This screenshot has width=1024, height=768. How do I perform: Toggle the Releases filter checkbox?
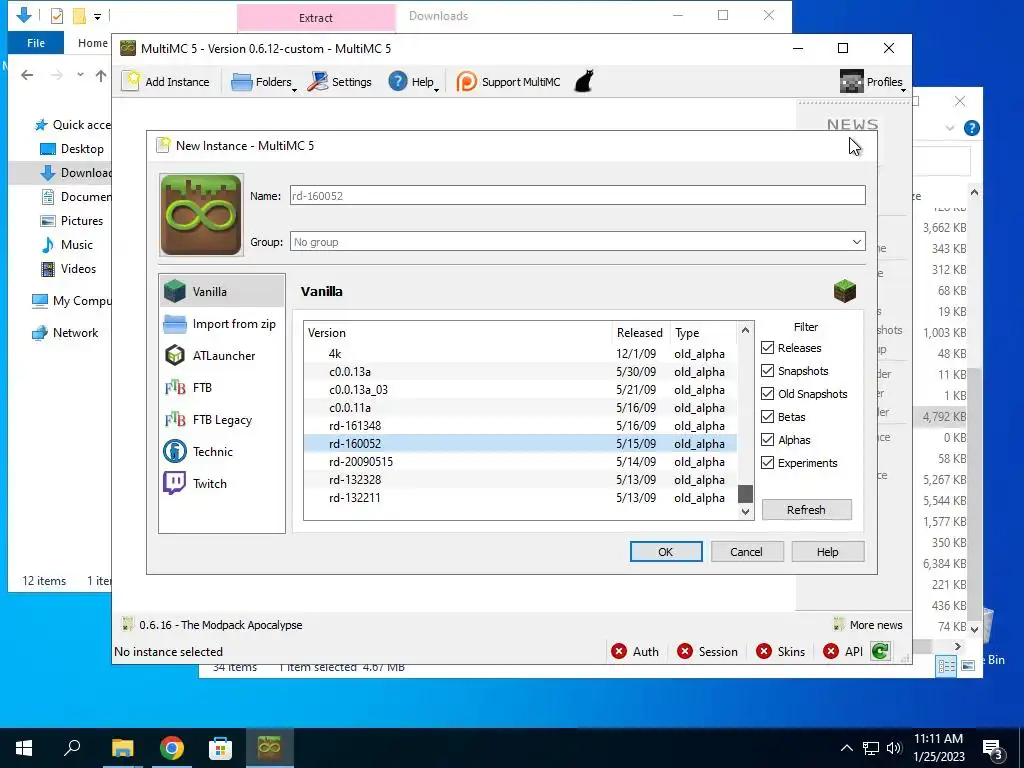[767, 347]
